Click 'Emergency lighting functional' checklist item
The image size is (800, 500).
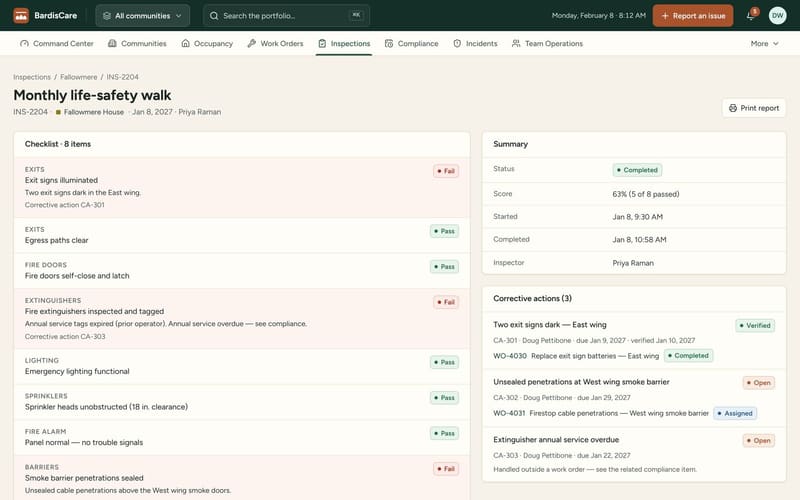pos(242,366)
